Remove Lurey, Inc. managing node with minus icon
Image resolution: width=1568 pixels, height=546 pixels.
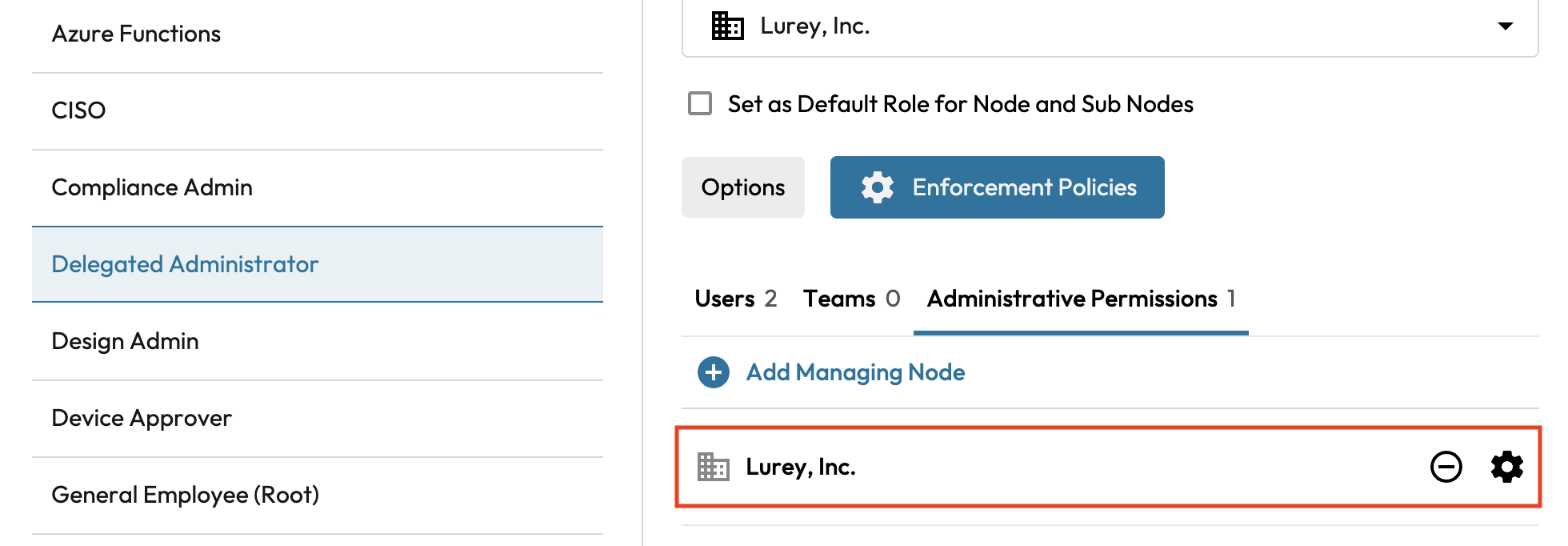(x=1446, y=467)
